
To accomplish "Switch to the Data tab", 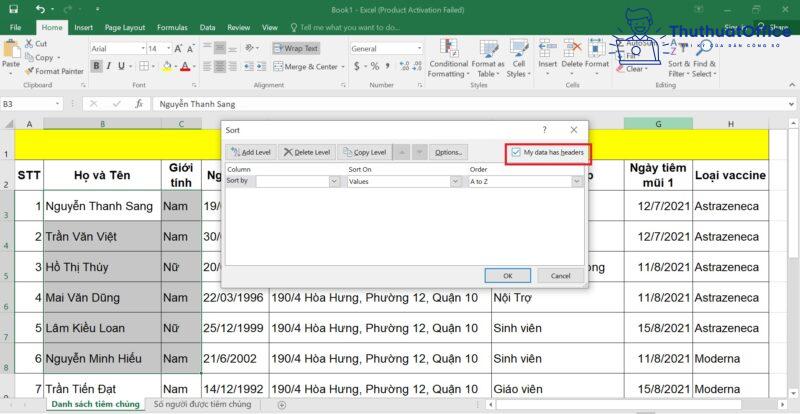I will tap(207, 28).
